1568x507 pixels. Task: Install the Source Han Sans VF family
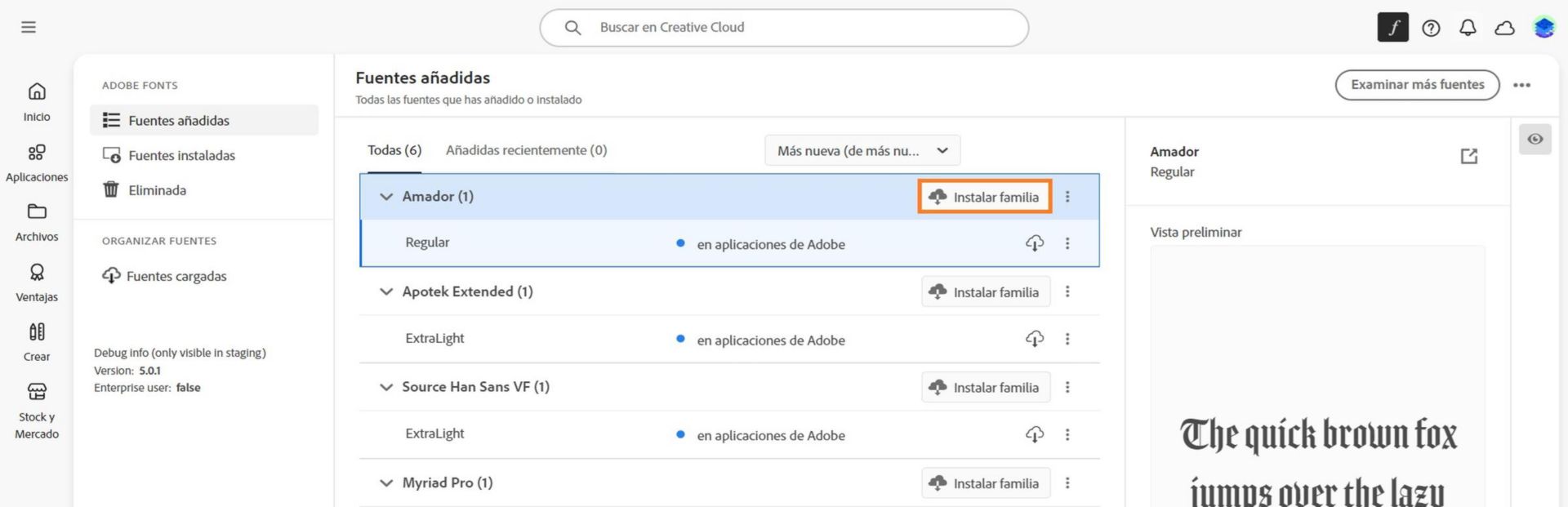point(987,387)
